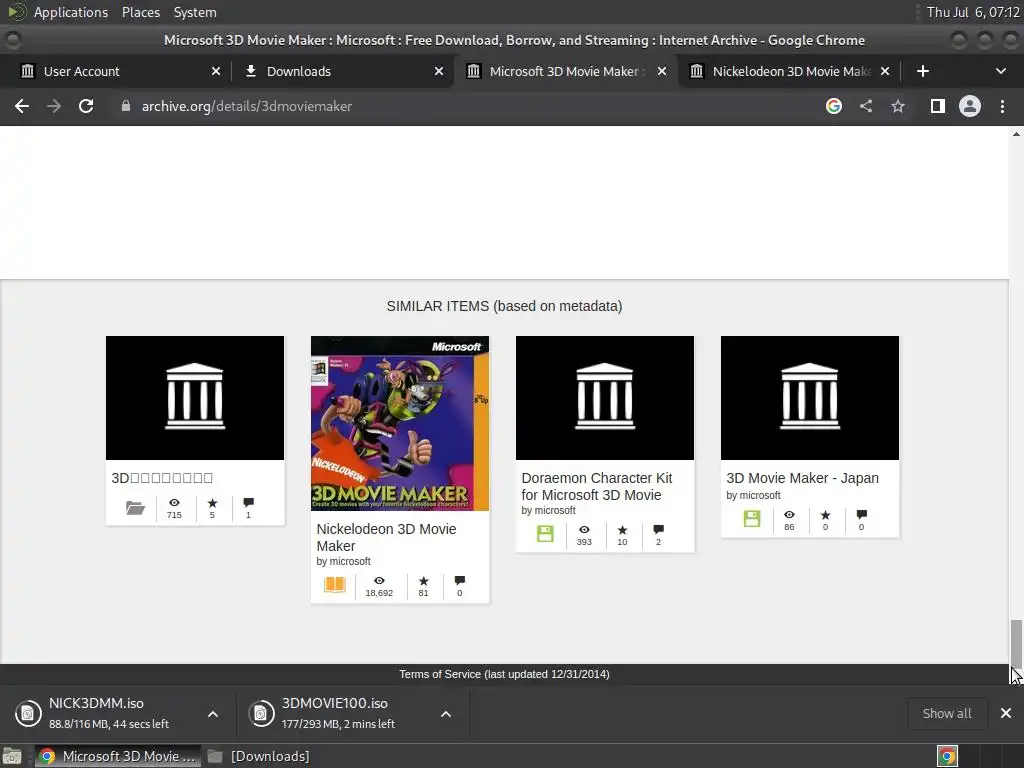Open the Chrome profile avatar
Screen dimensions: 1024x768
coord(970,106)
